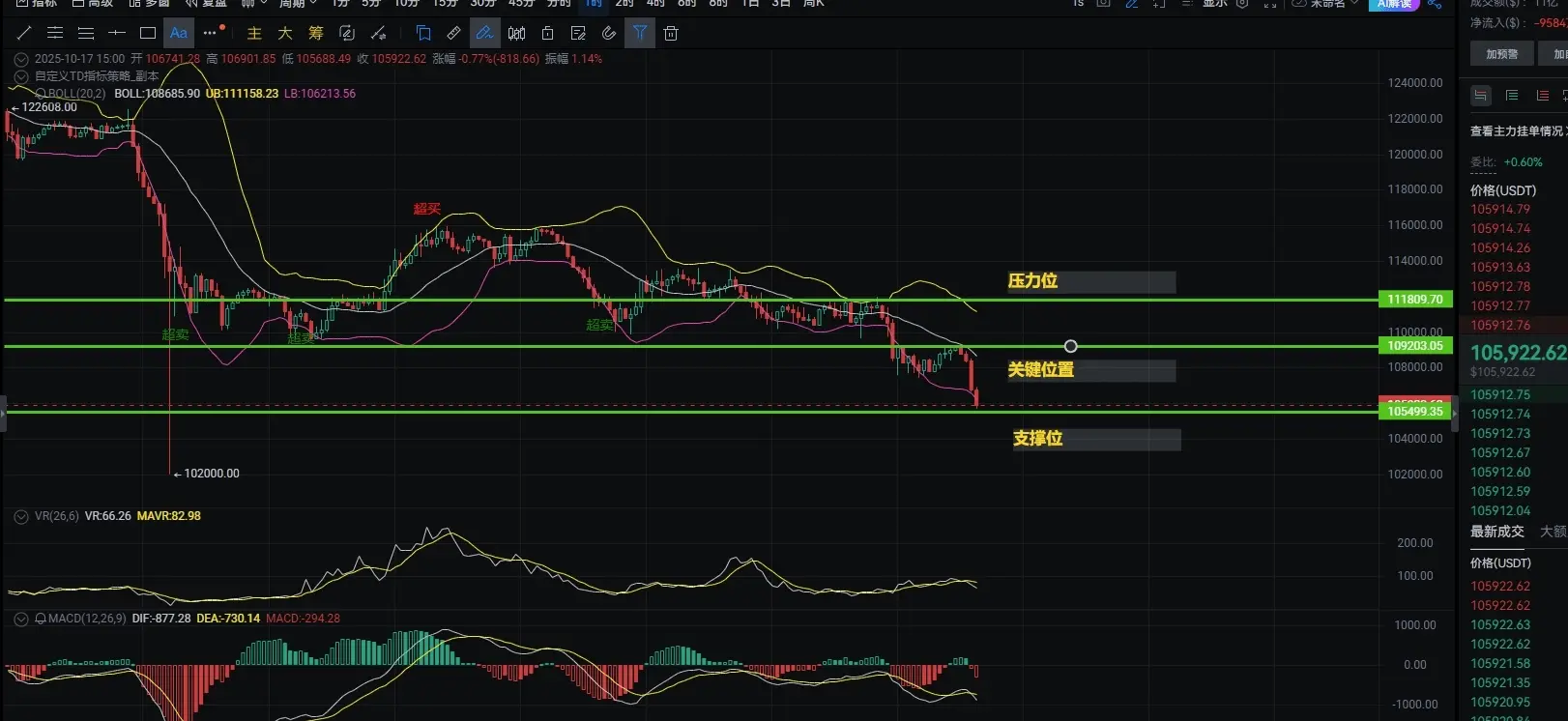Click the DEA:-730.14 value

228,619
